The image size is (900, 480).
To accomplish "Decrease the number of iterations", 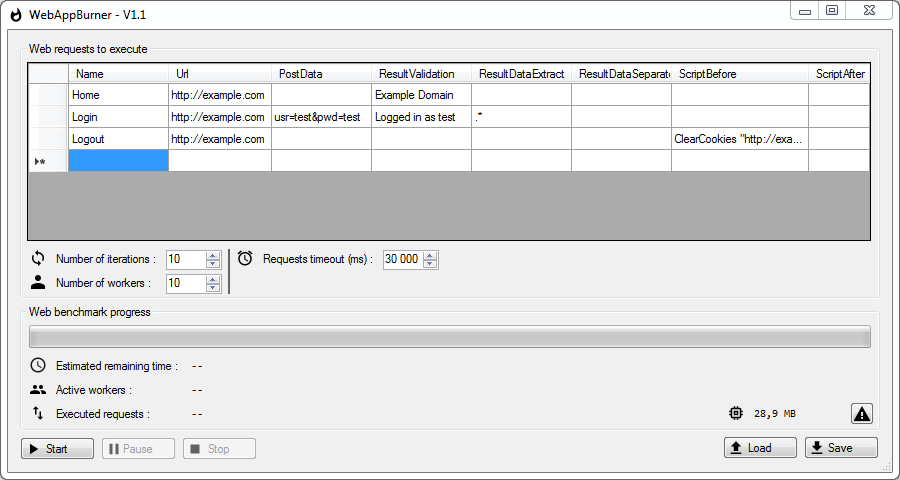I will [x=213, y=264].
